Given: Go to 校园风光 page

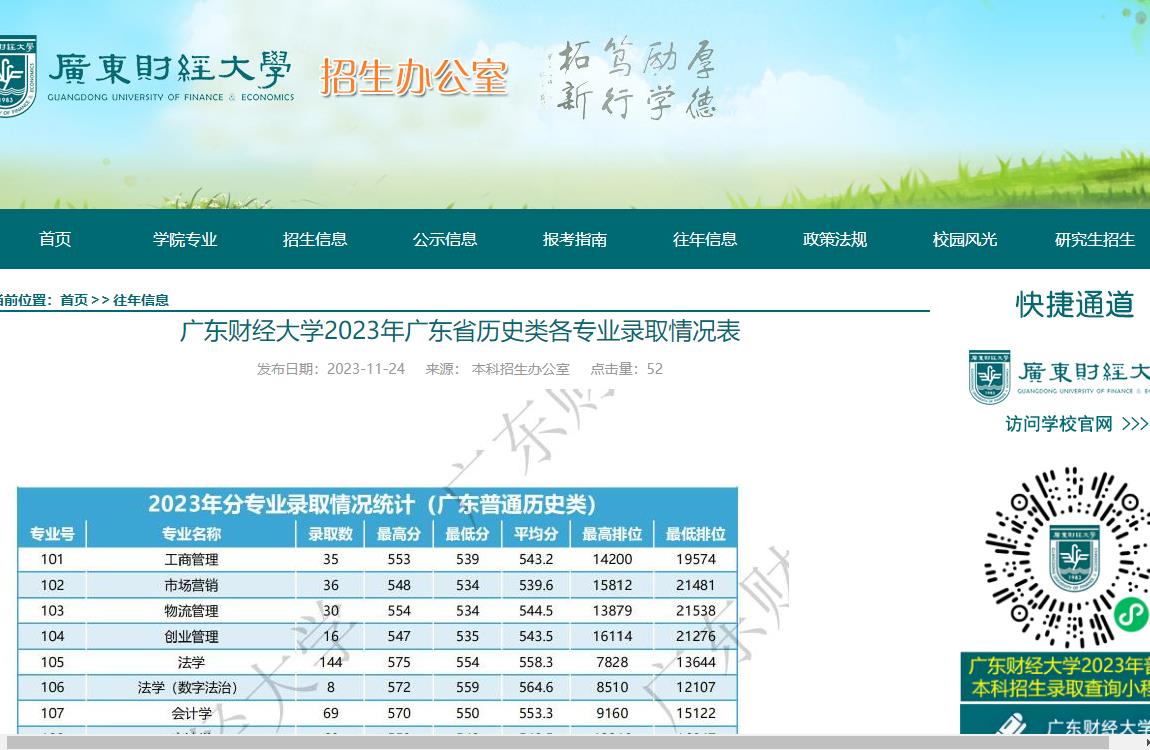Looking at the screenshot, I should [964, 239].
